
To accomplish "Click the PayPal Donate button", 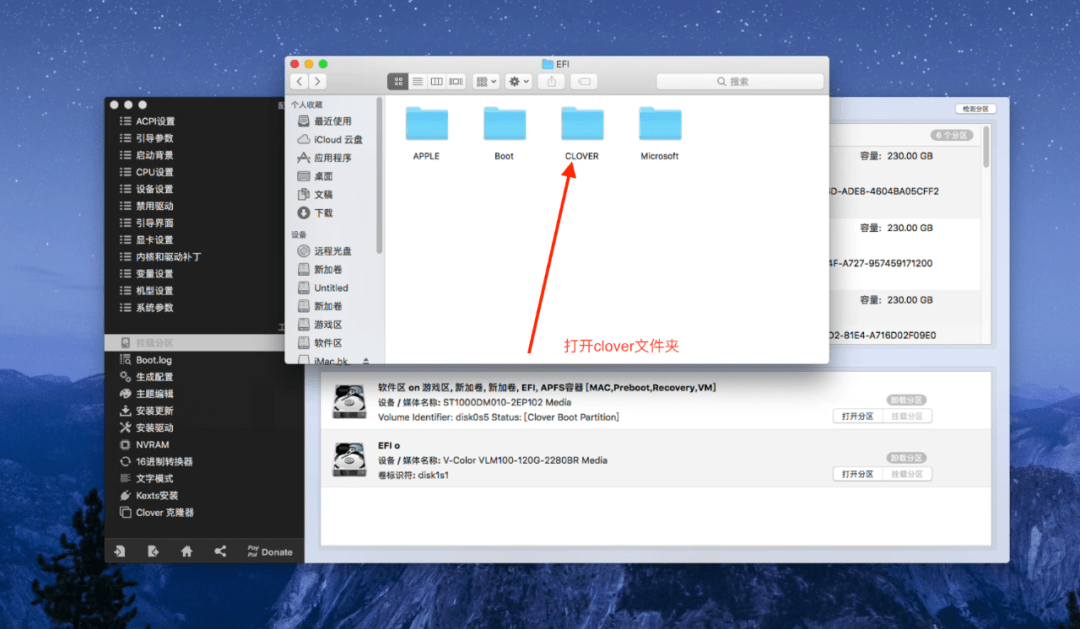I will tap(270, 551).
